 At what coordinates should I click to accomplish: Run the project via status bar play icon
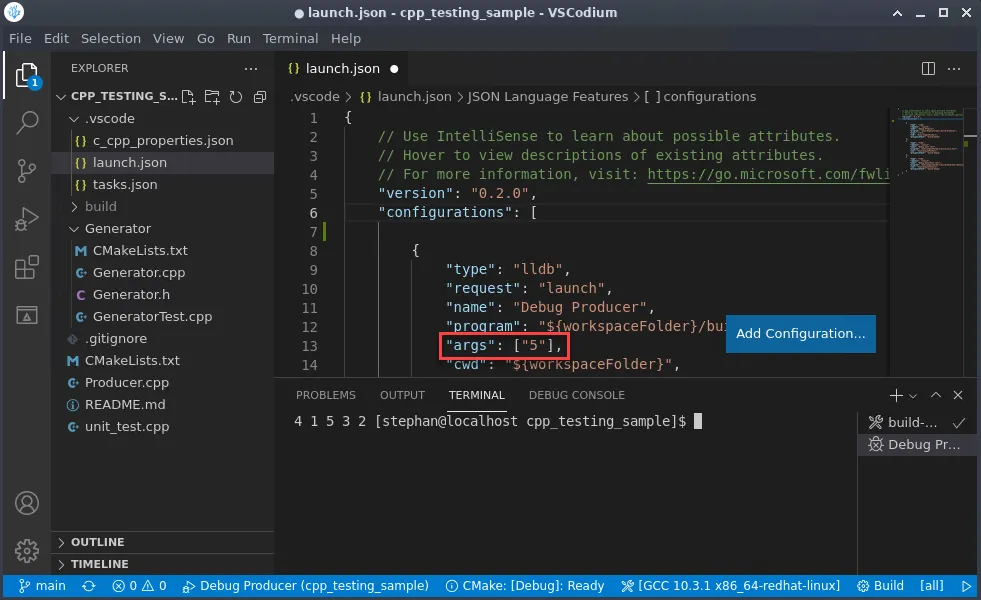[966, 585]
